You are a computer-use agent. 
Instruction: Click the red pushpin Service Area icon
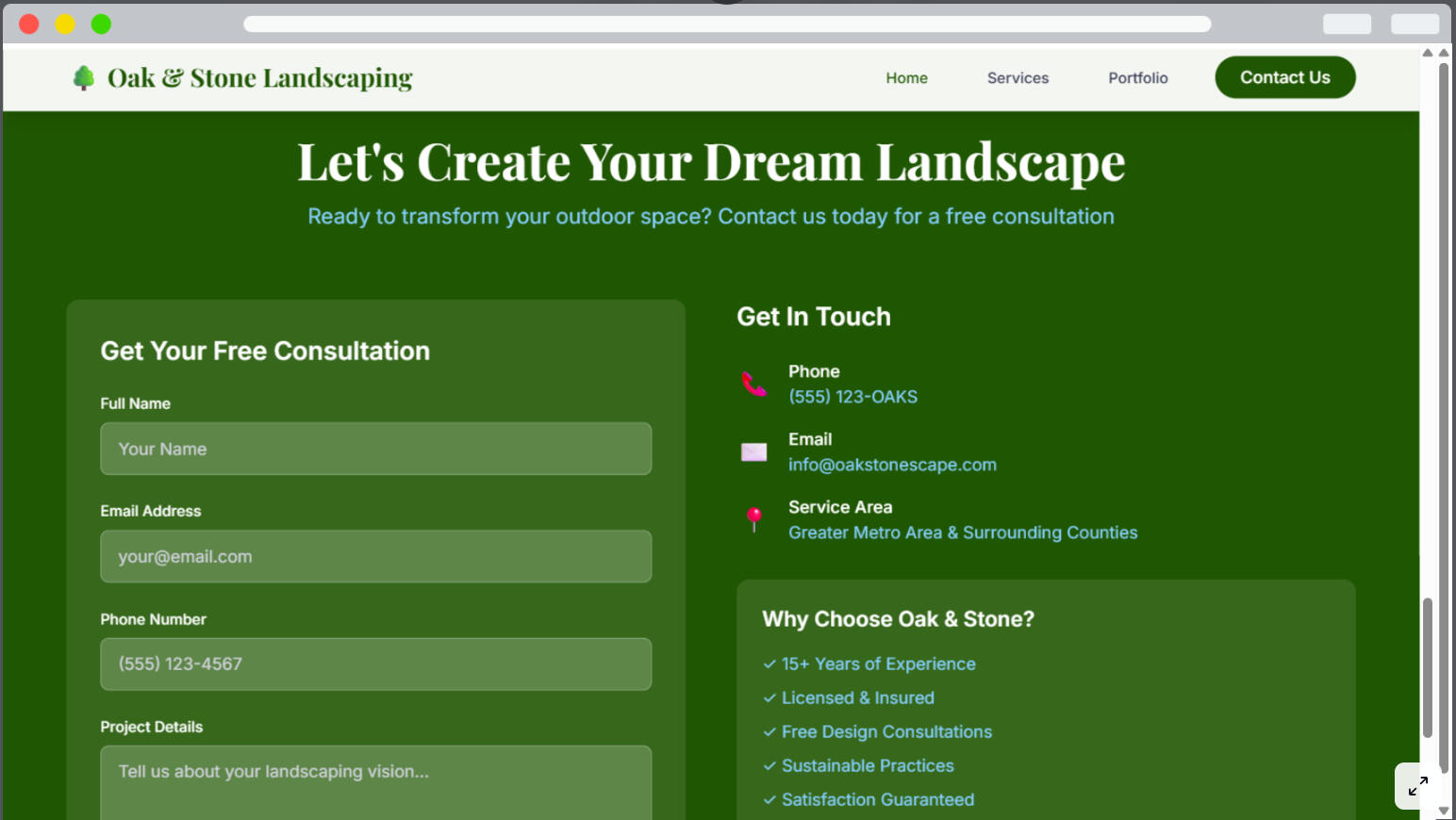(x=753, y=519)
